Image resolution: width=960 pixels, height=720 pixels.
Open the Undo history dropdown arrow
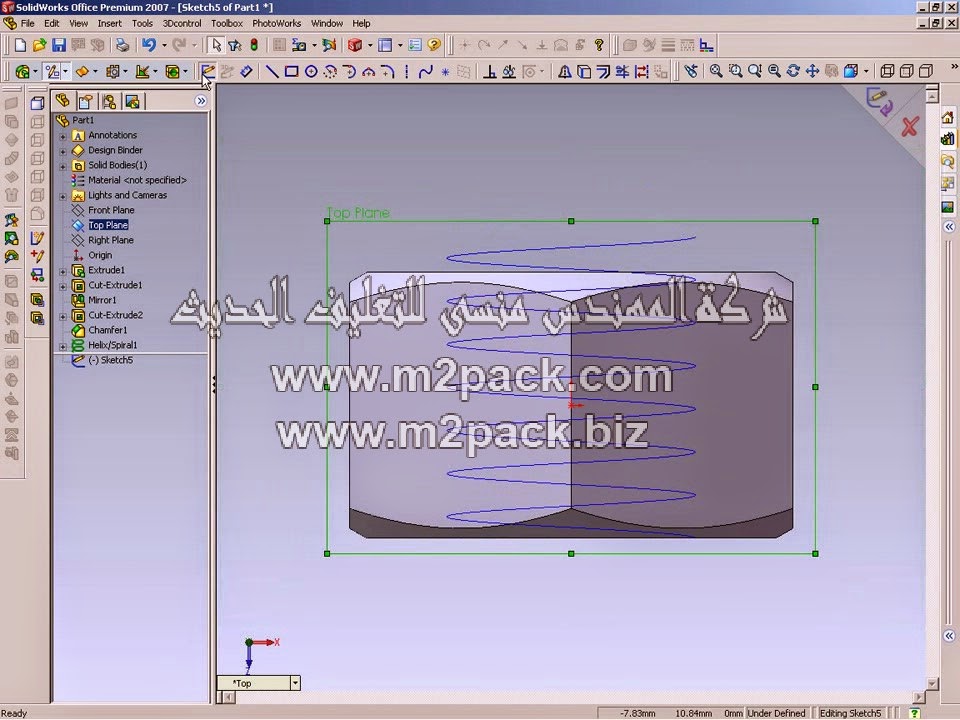point(164,45)
